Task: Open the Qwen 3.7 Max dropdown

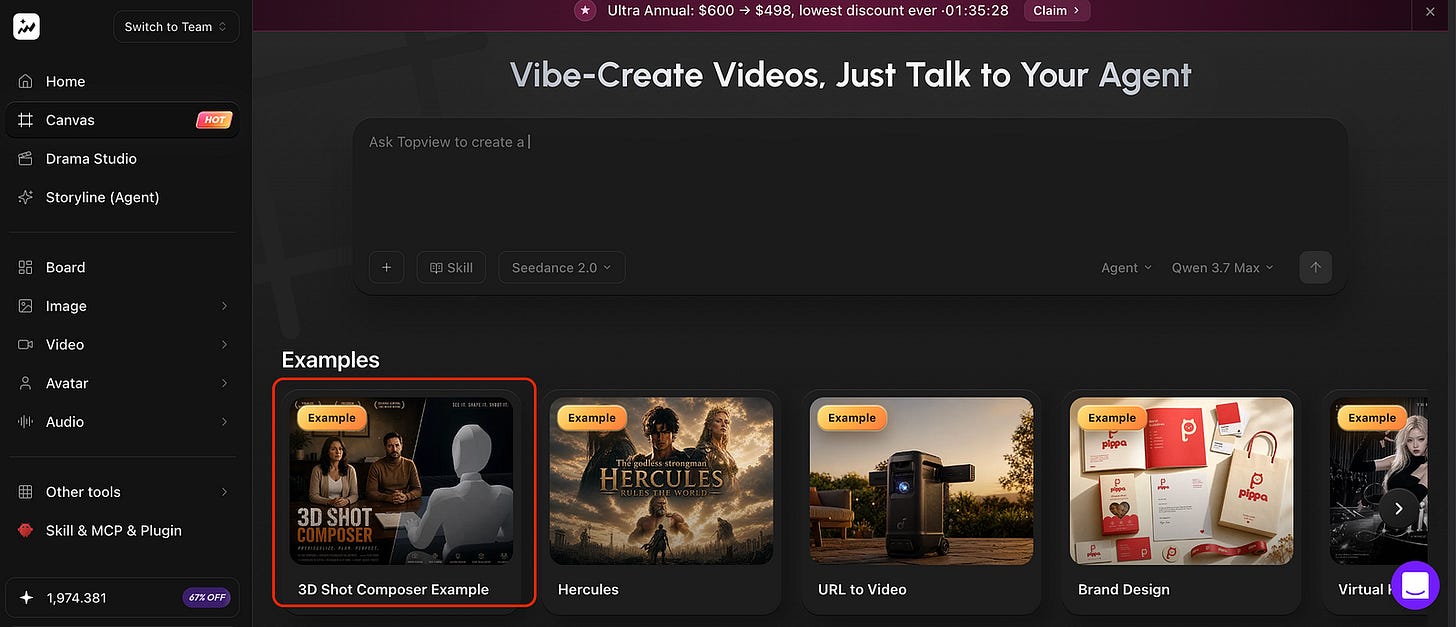Action: [1223, 268]
